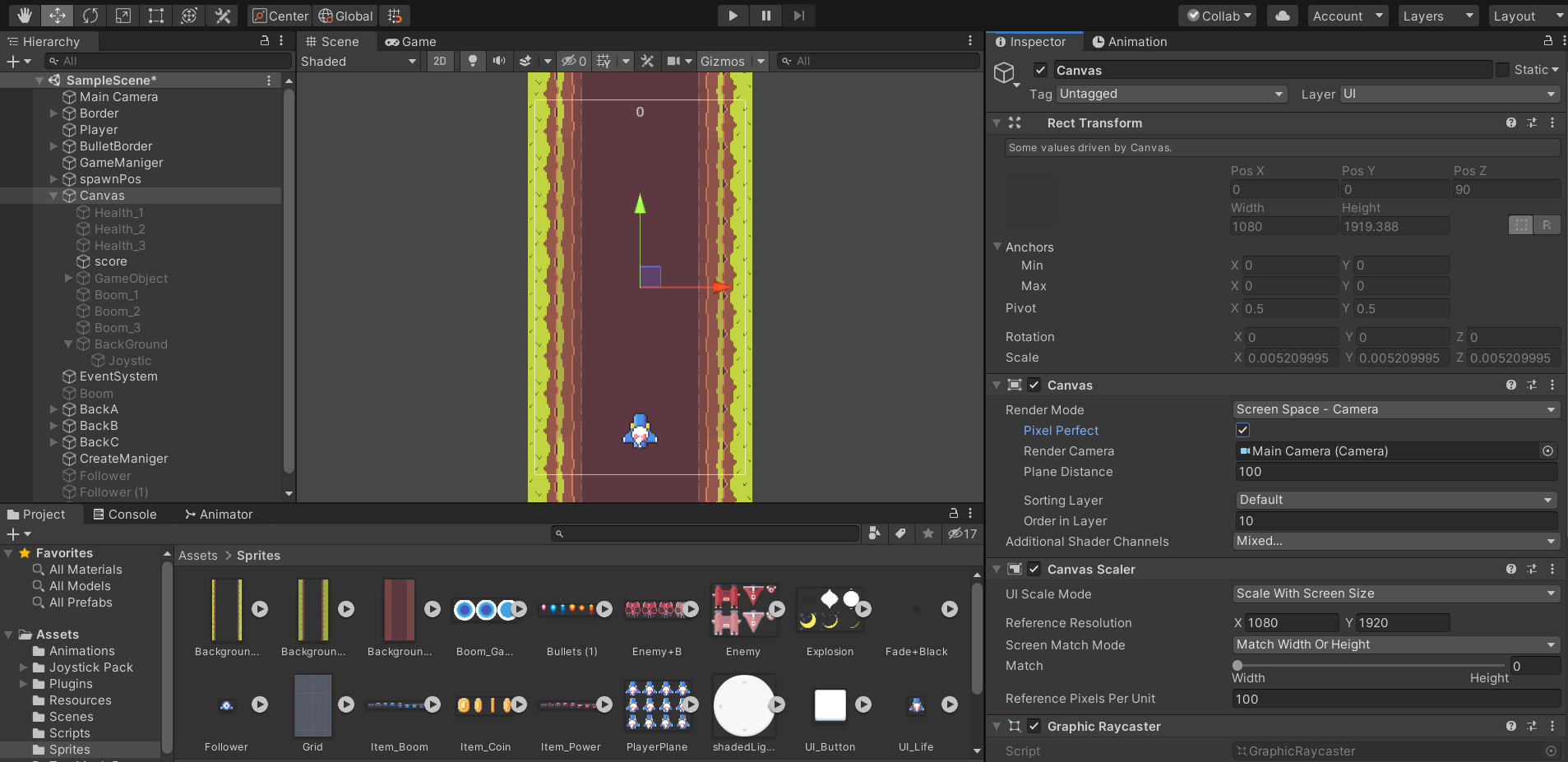Disable Graphic Raycaster component
This screenshot has width=1568, height=762.
(x=1034, y=726)
